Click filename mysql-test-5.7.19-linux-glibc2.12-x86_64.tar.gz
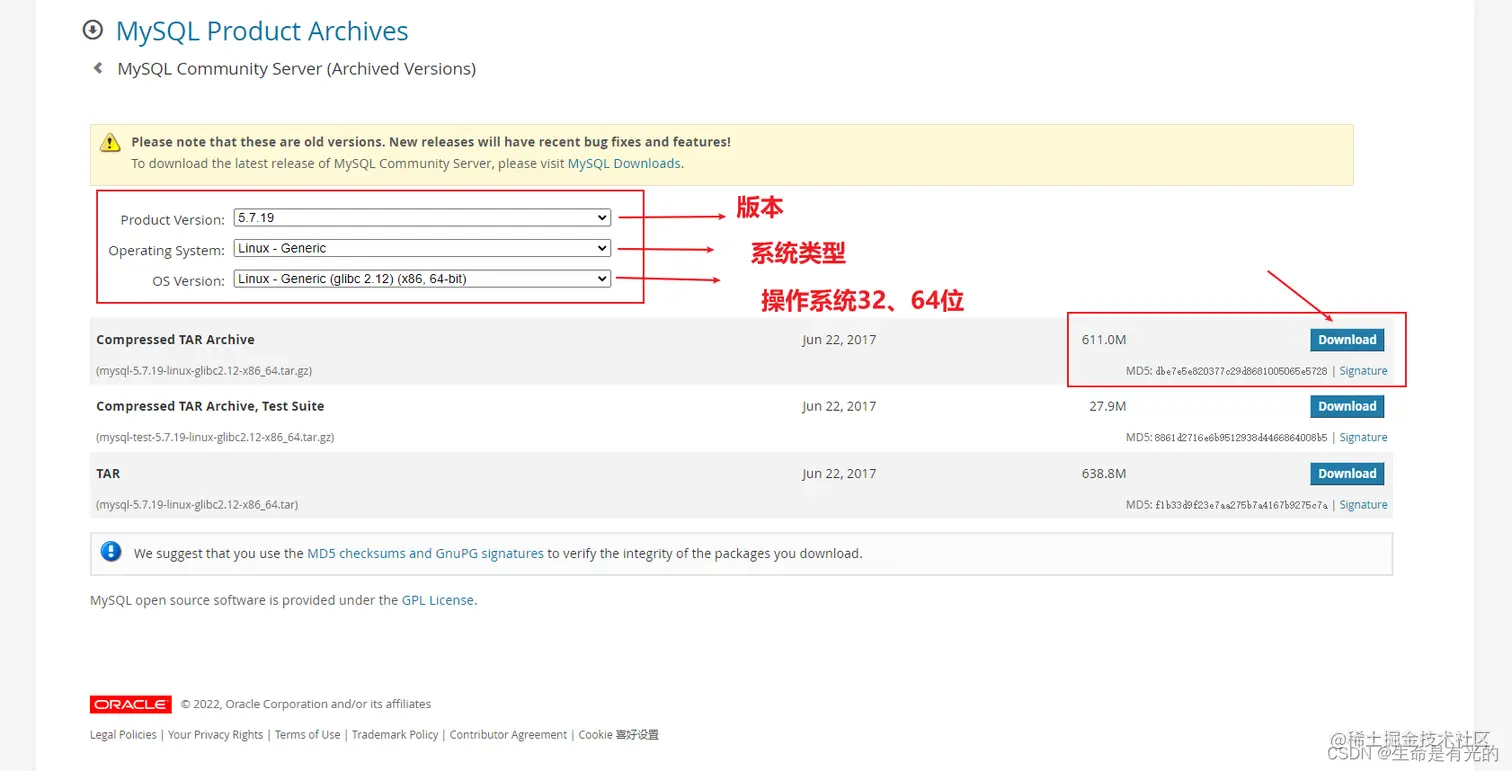 (x=215, y=438)
